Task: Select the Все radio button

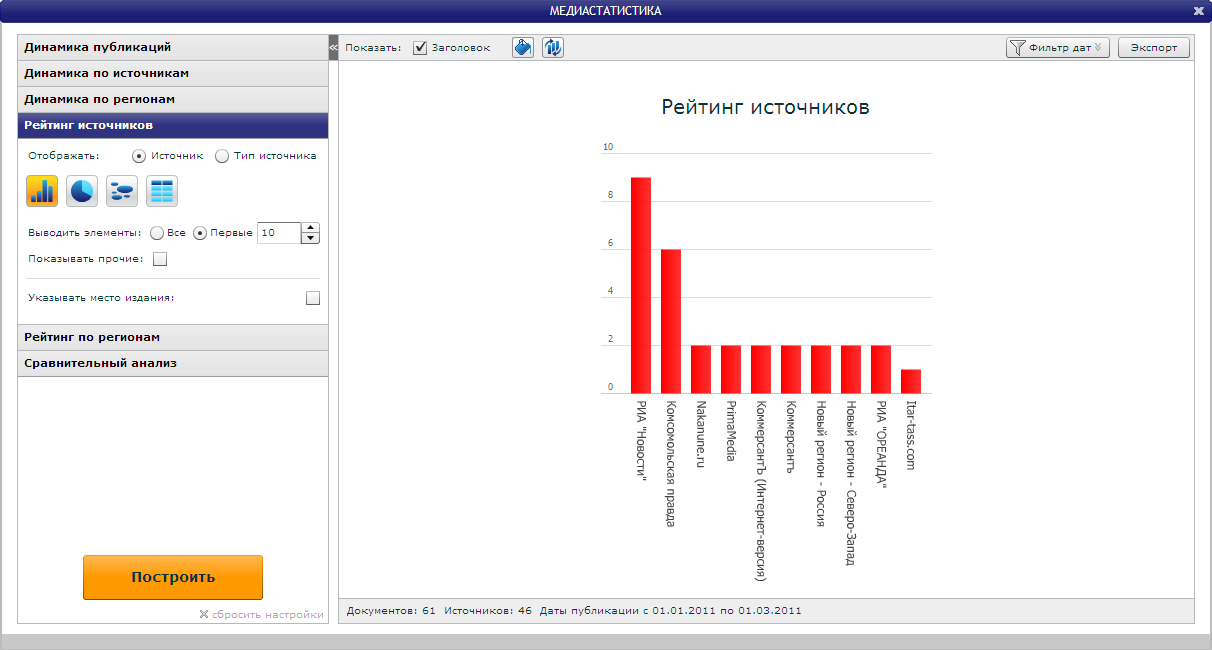Action: [157, 233]
